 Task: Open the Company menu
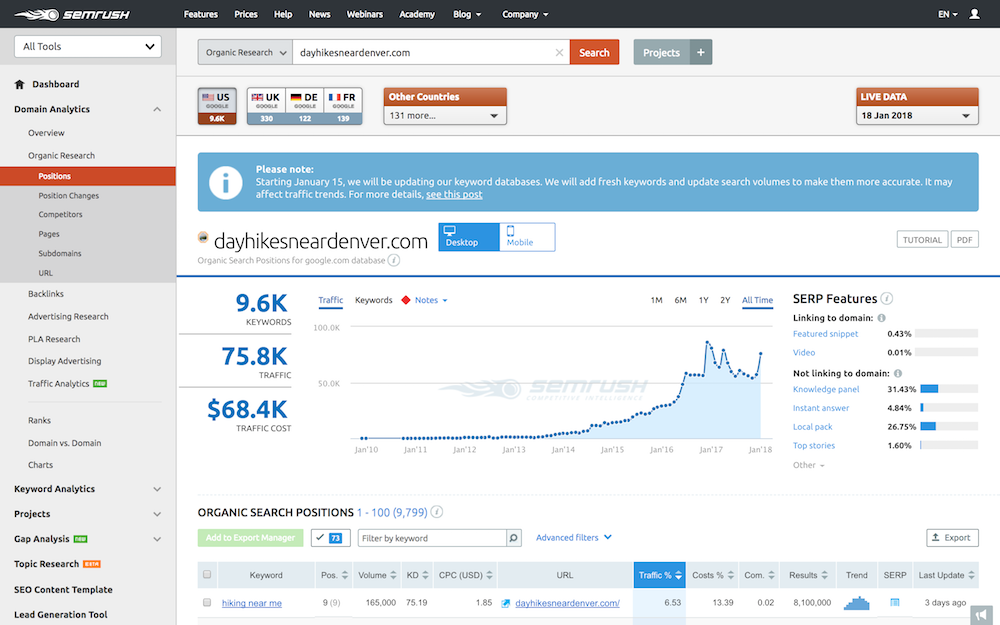point(525,14)
